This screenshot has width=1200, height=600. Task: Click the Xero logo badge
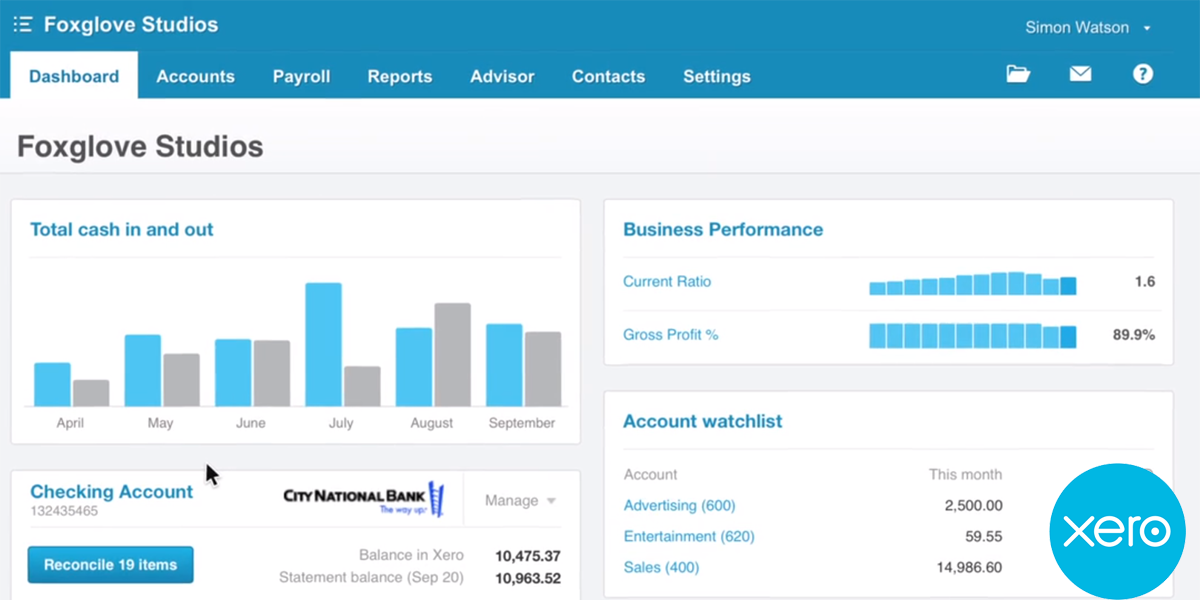tap(1117, 531)
